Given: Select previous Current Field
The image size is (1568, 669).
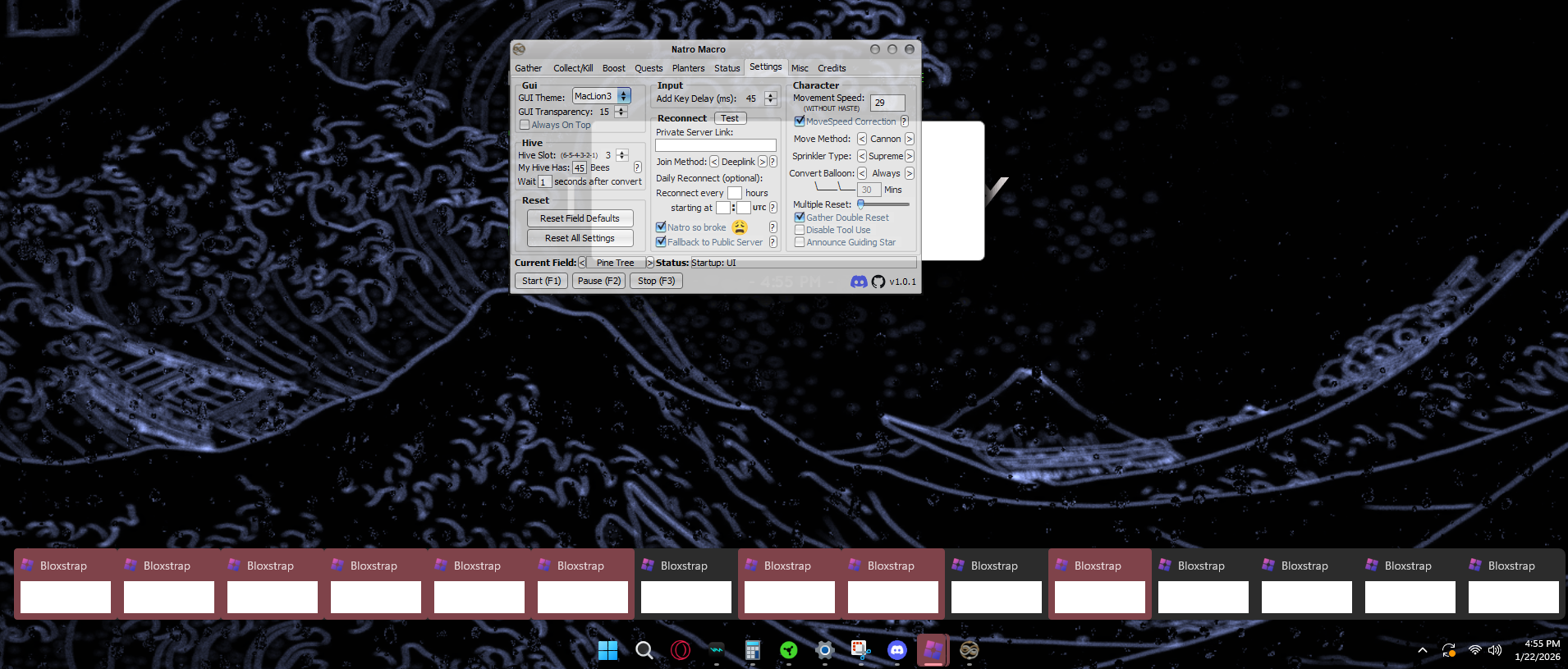Looking at the screenshot, I should (x=582, y=263).
